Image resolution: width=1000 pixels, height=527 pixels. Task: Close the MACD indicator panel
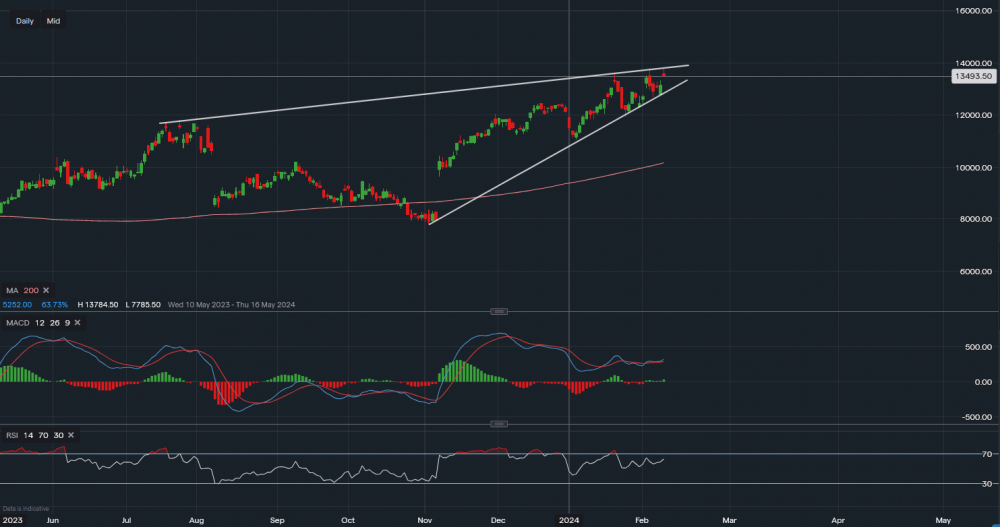point(79,322)
